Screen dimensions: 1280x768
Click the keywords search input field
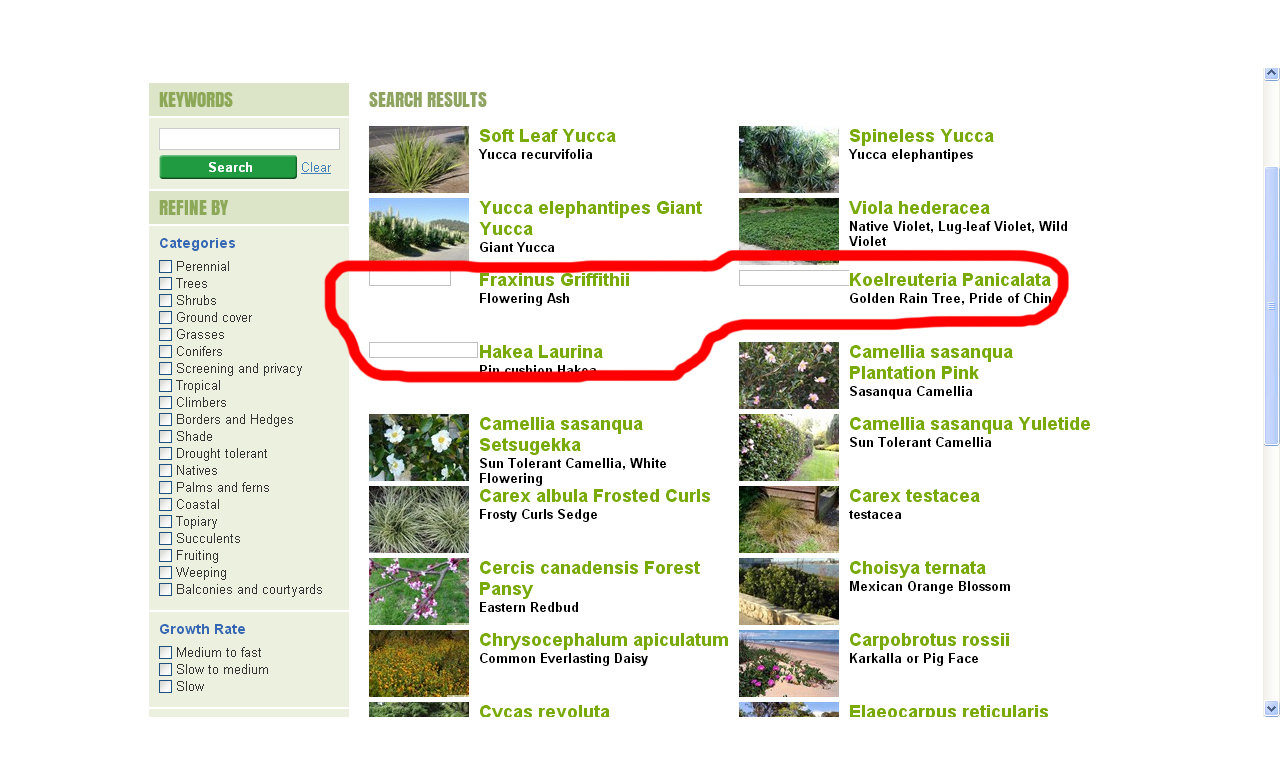249,139
